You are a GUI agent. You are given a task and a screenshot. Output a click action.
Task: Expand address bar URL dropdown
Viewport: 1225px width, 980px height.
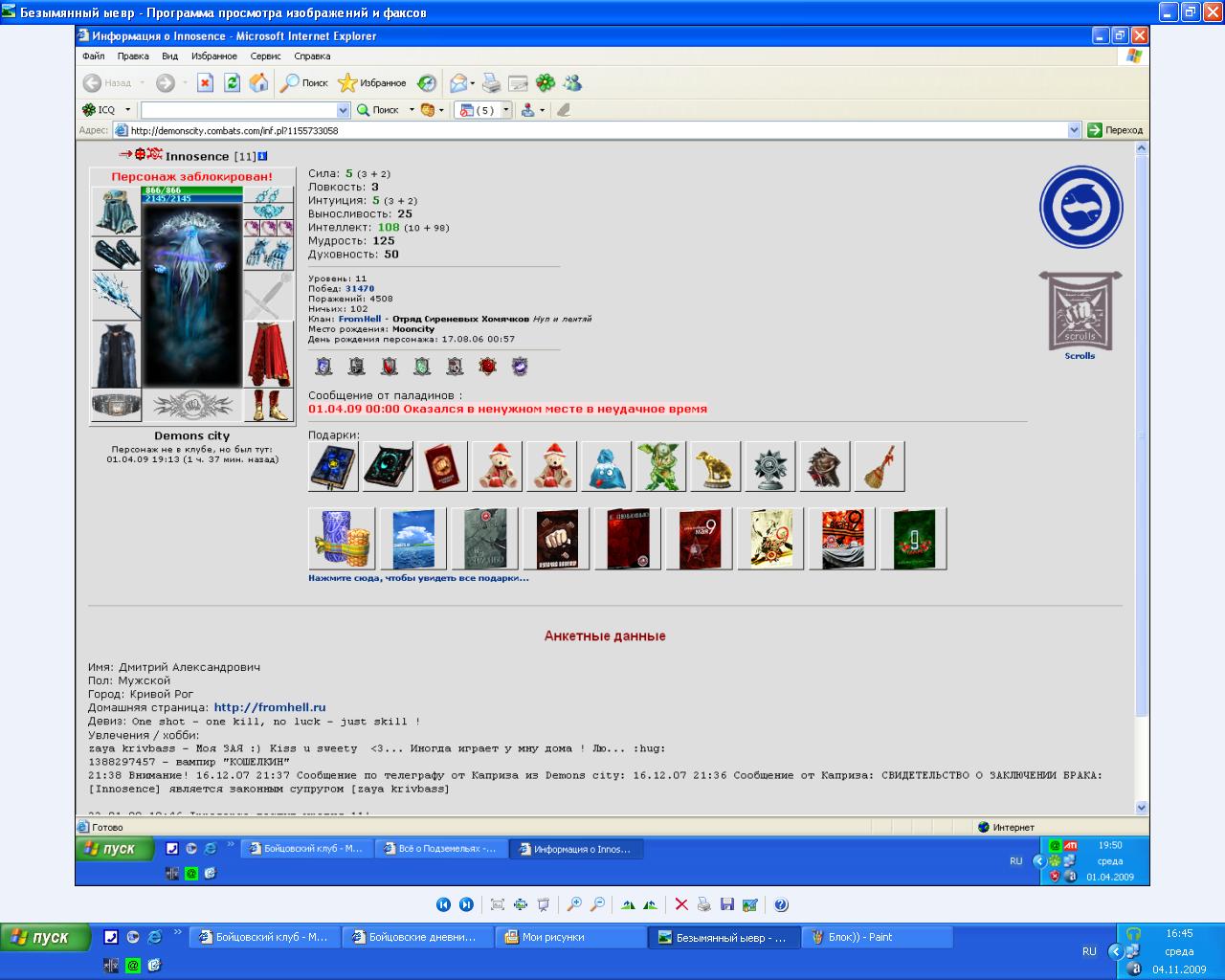1074,130
